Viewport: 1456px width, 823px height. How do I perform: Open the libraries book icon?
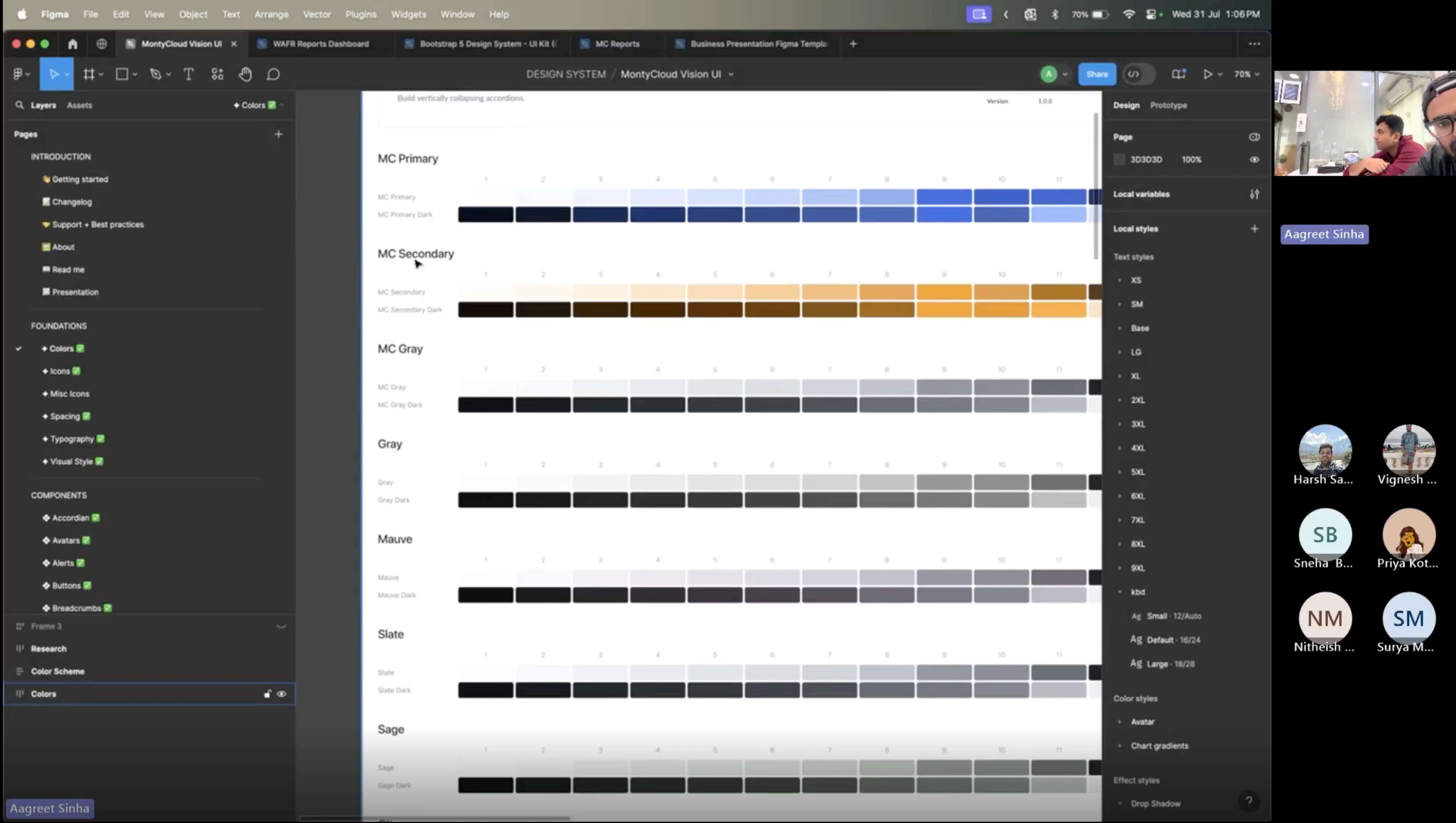tap(1178, 74)
